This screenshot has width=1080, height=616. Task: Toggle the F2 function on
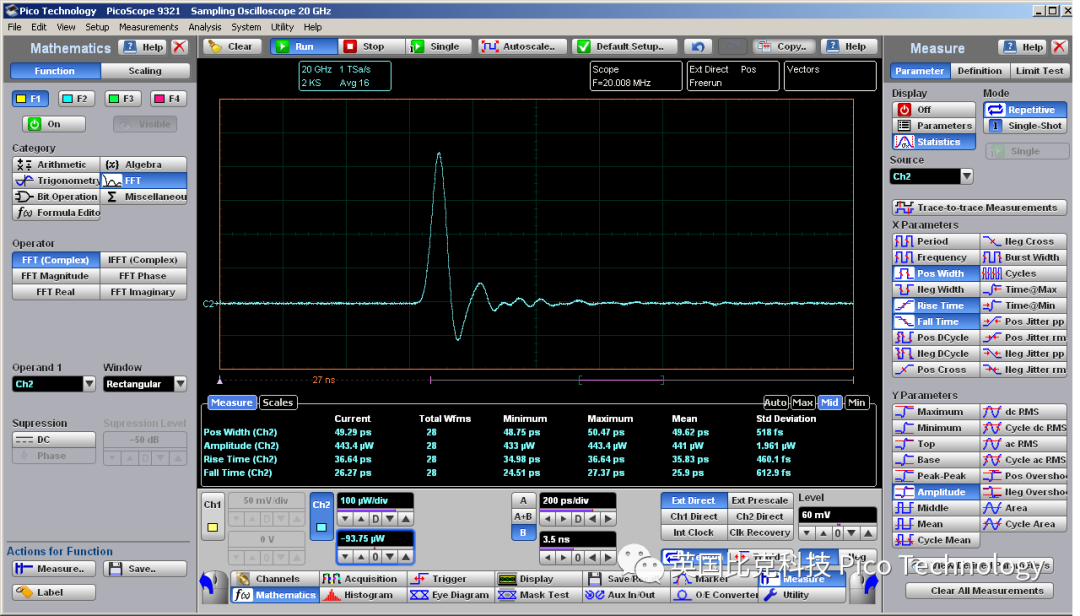tap(76, 98)
